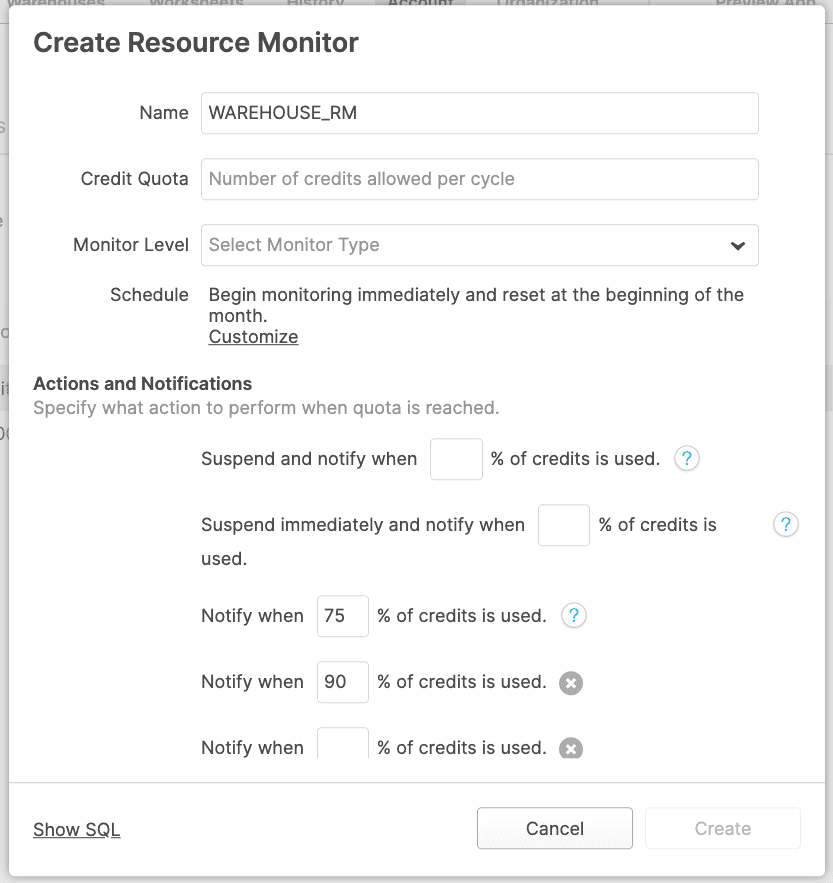Click the suspend and notify percentage field
The width and height of the screenshot is (833, 883).
pyautogui.click(x=456, y=458)
